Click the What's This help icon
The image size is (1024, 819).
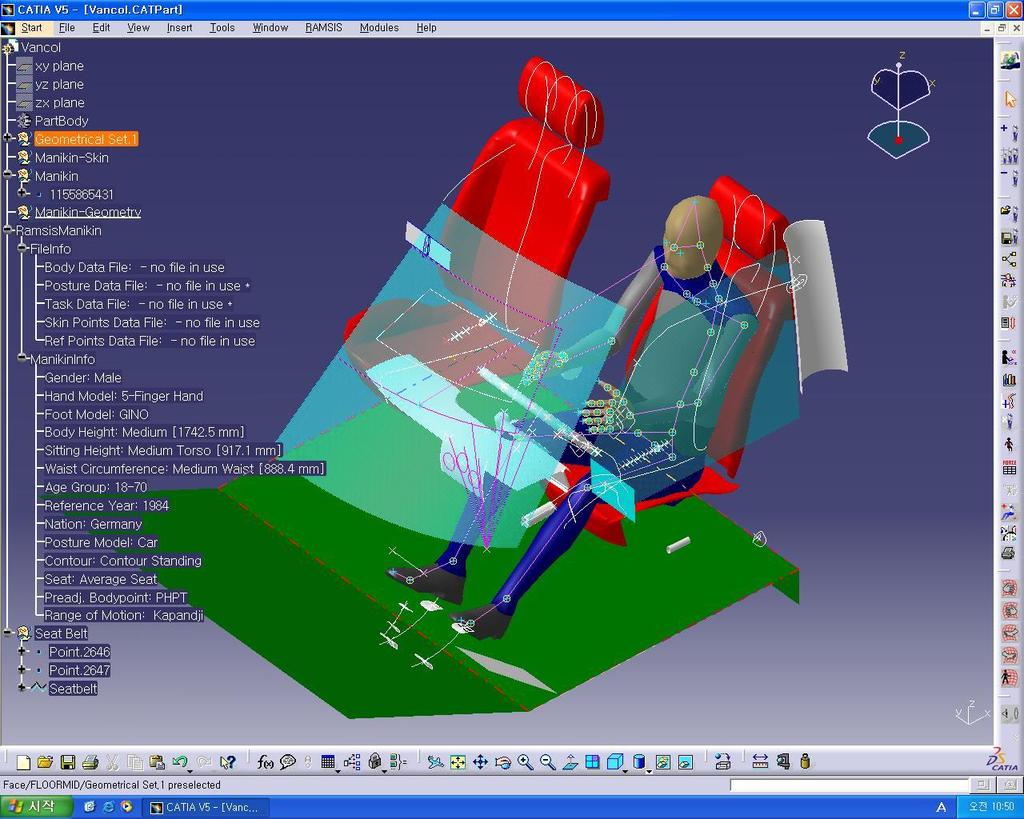pyautogui.click(x=227, y=762)
